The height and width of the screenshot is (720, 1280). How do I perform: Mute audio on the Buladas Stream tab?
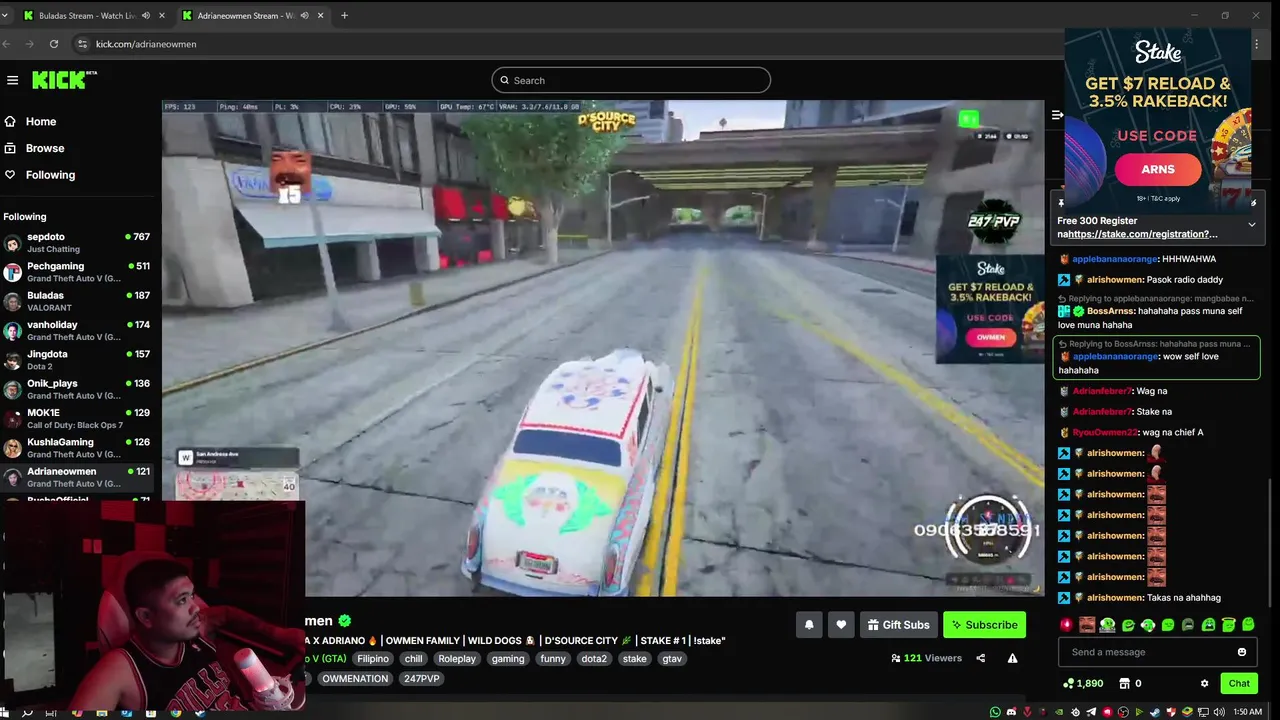(146, 15)
